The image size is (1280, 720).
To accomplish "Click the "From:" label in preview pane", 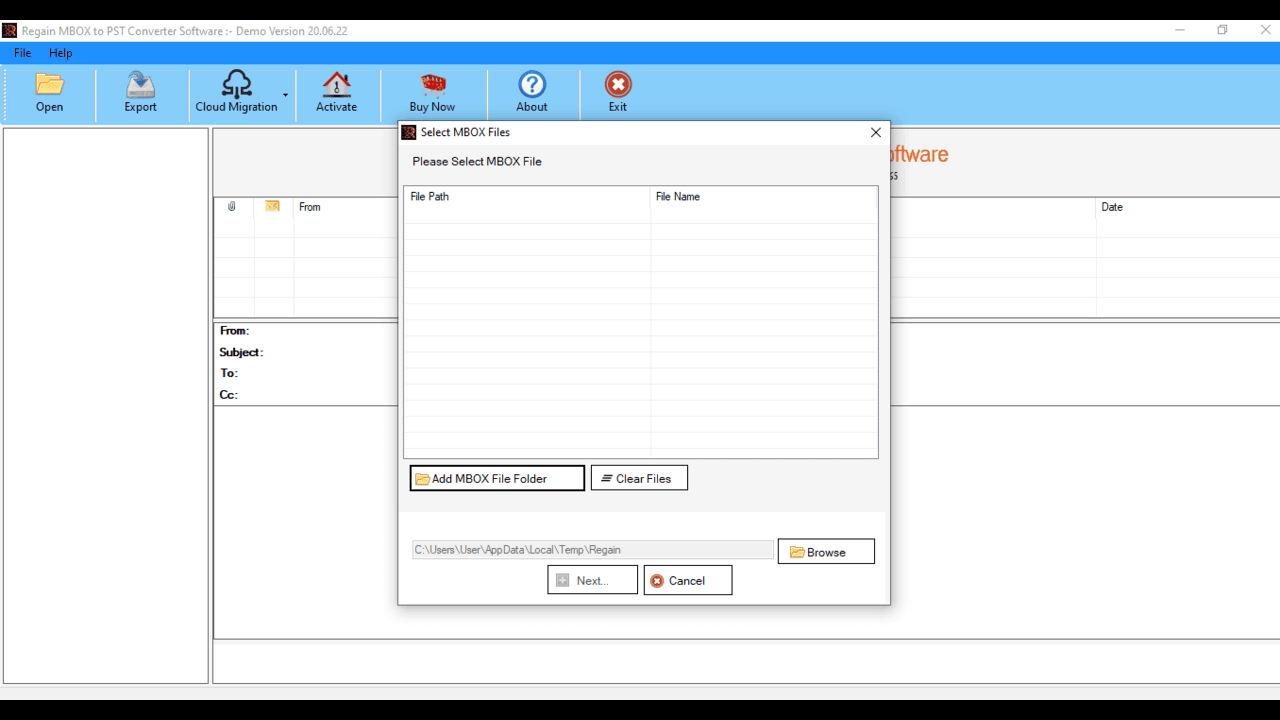I will click(x=234, y=331).
